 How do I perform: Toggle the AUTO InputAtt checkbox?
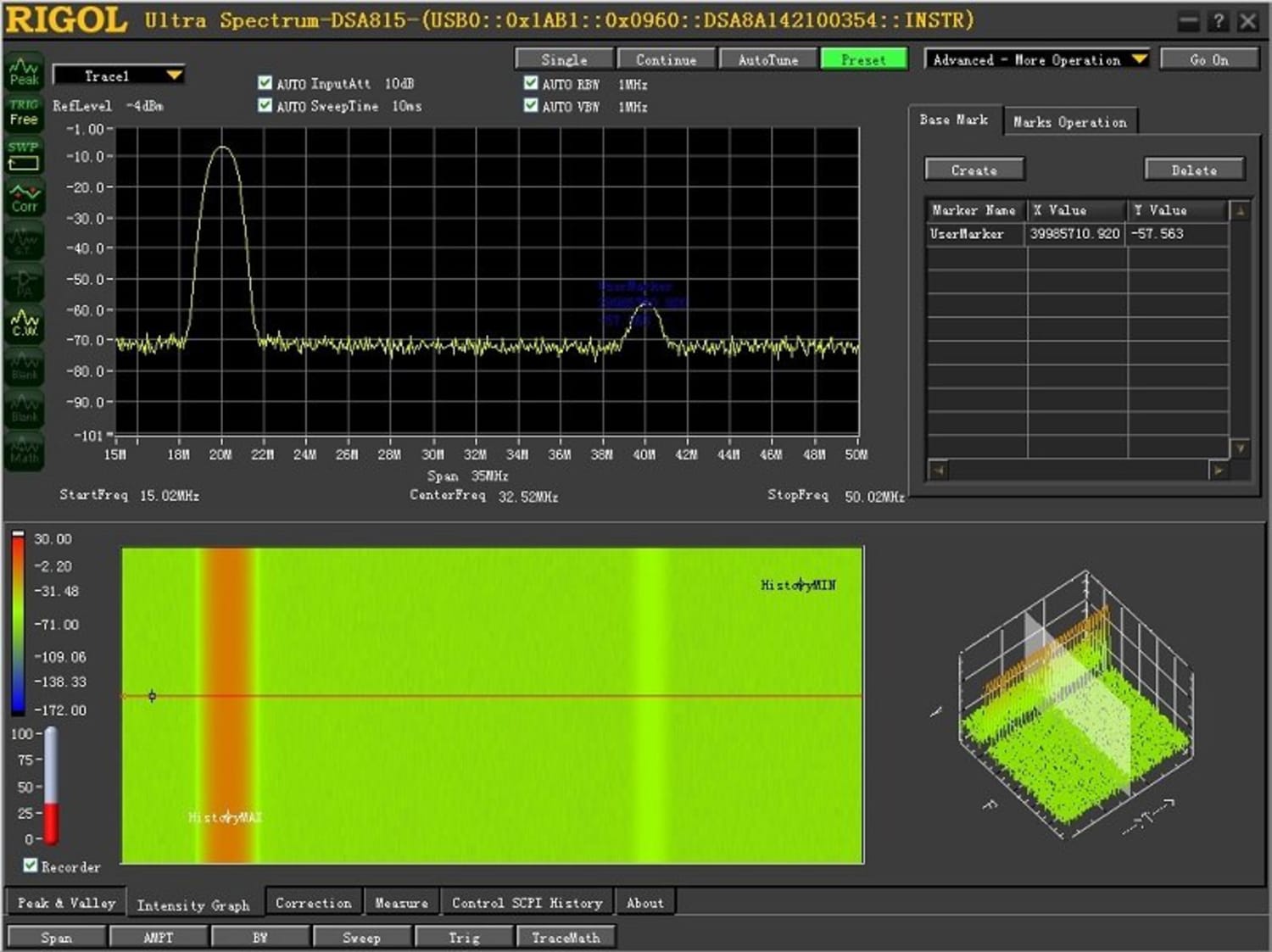264,82
